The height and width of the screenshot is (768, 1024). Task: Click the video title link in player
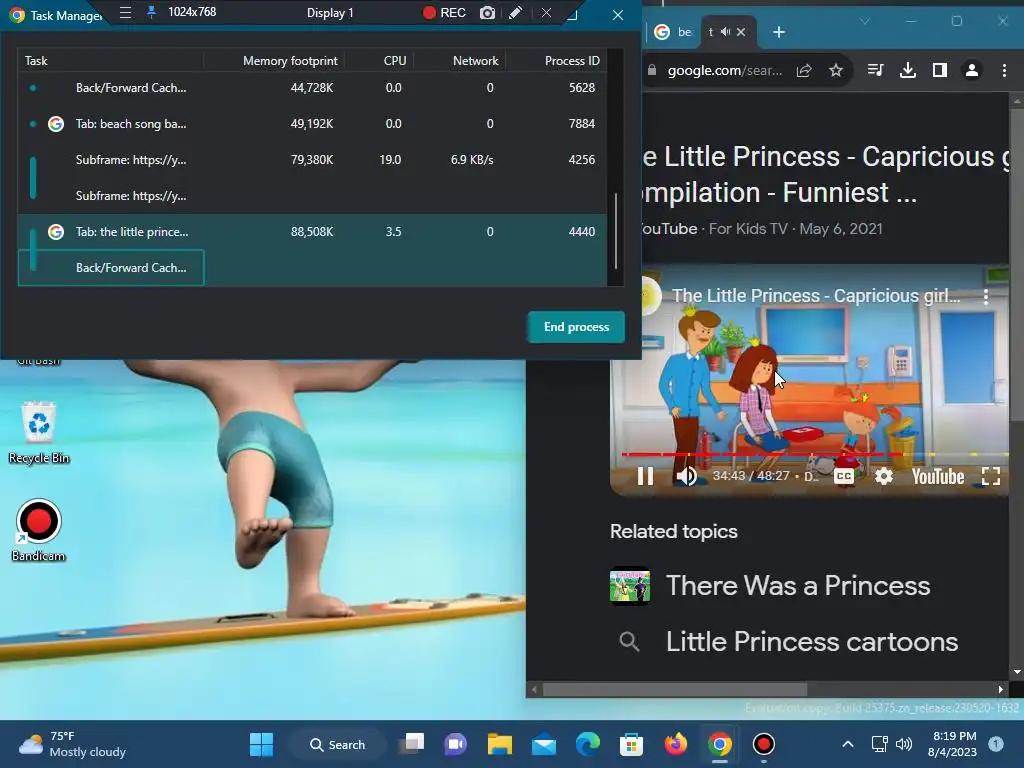[816, 296]
